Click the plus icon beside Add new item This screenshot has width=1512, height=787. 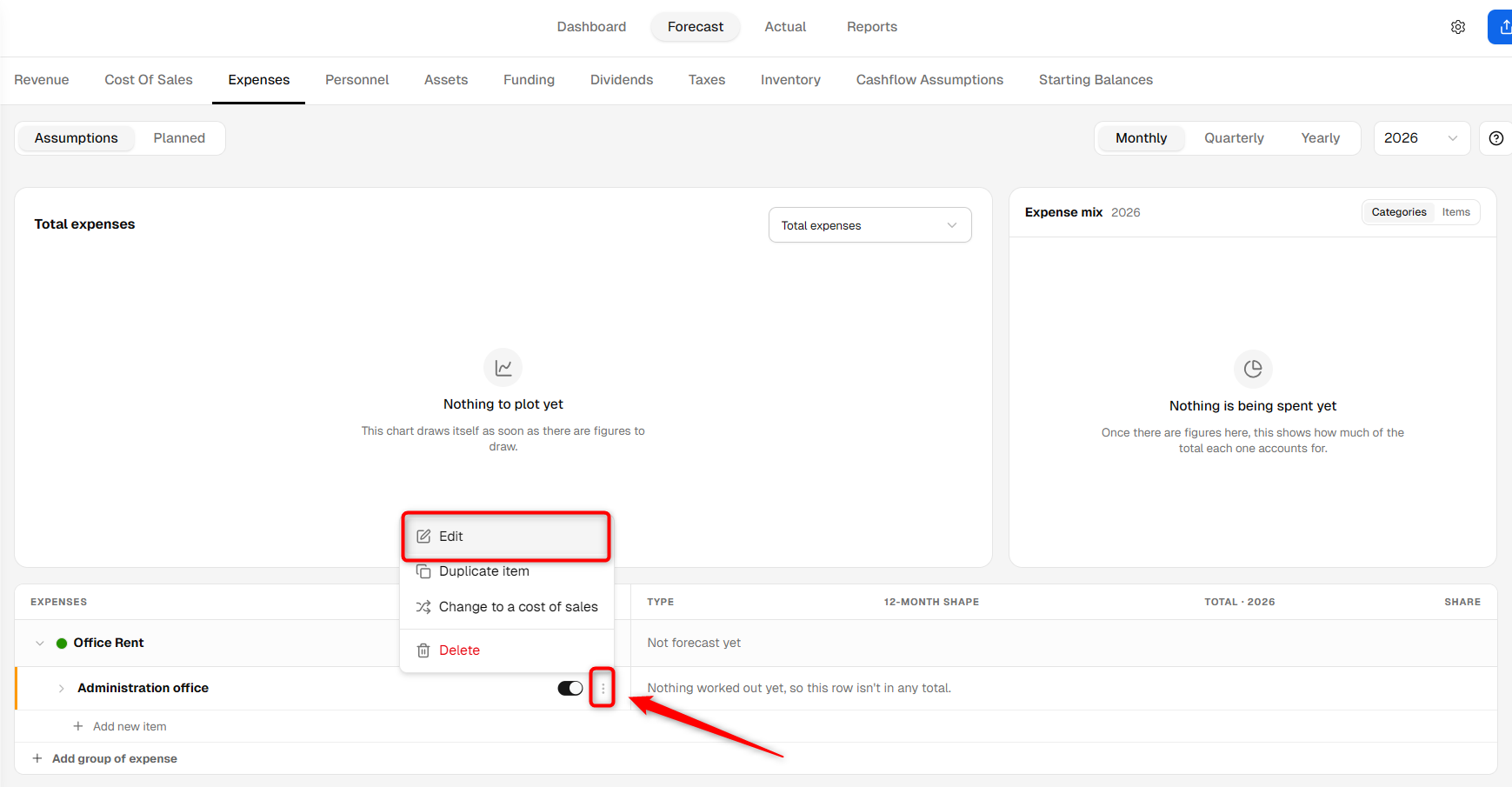78,726
